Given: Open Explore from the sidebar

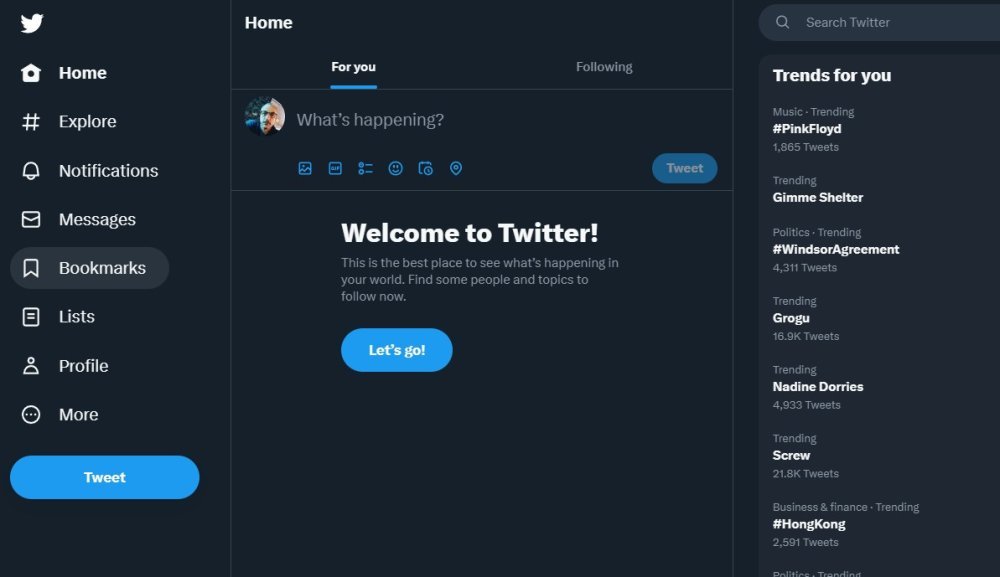Looking at the screenshot, I should [87, 122].
